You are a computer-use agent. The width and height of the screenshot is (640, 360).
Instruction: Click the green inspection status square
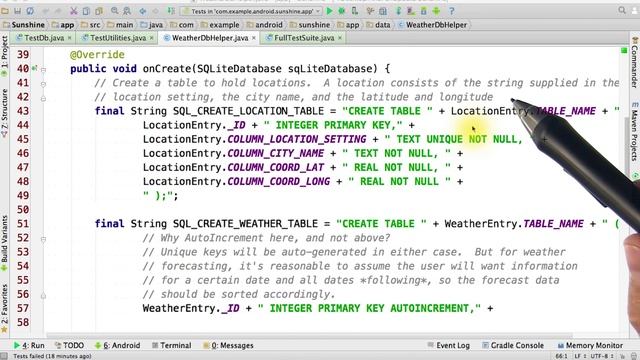[624, 51]
